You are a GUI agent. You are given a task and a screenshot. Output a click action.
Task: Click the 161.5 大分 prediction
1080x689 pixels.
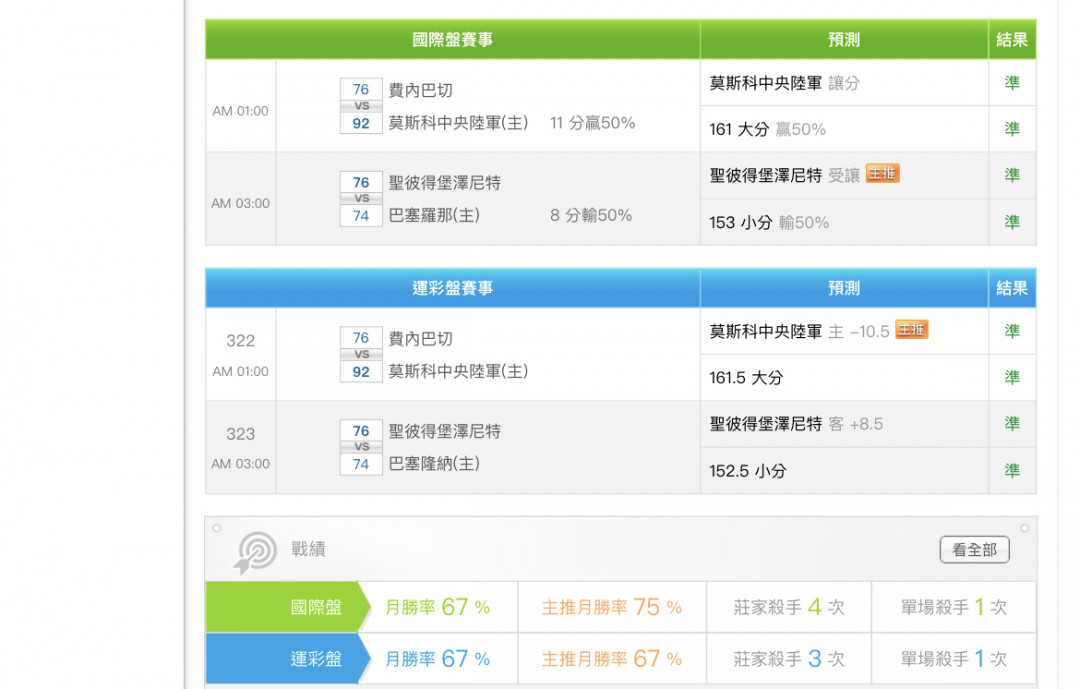pos(746,378)
